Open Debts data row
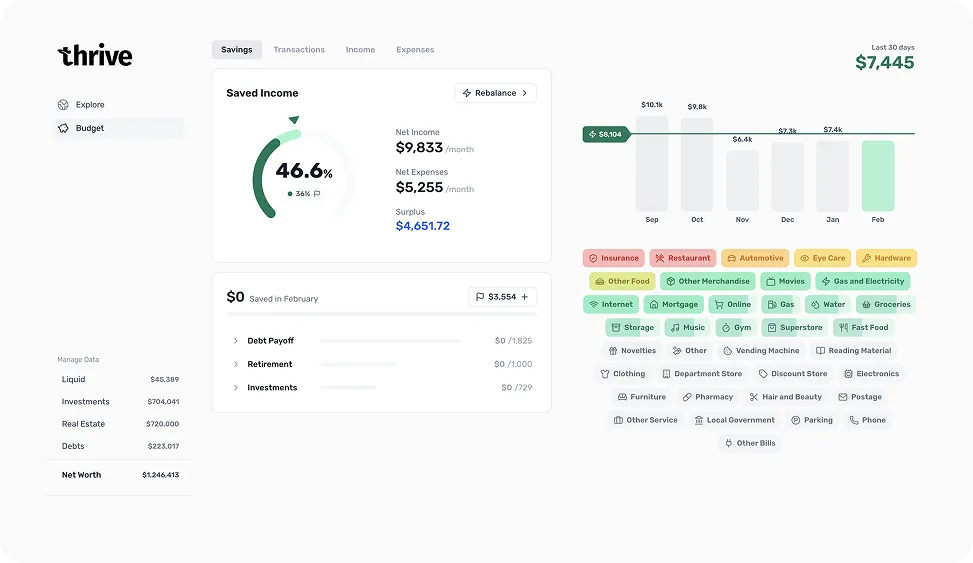 [x=120, y=446]
